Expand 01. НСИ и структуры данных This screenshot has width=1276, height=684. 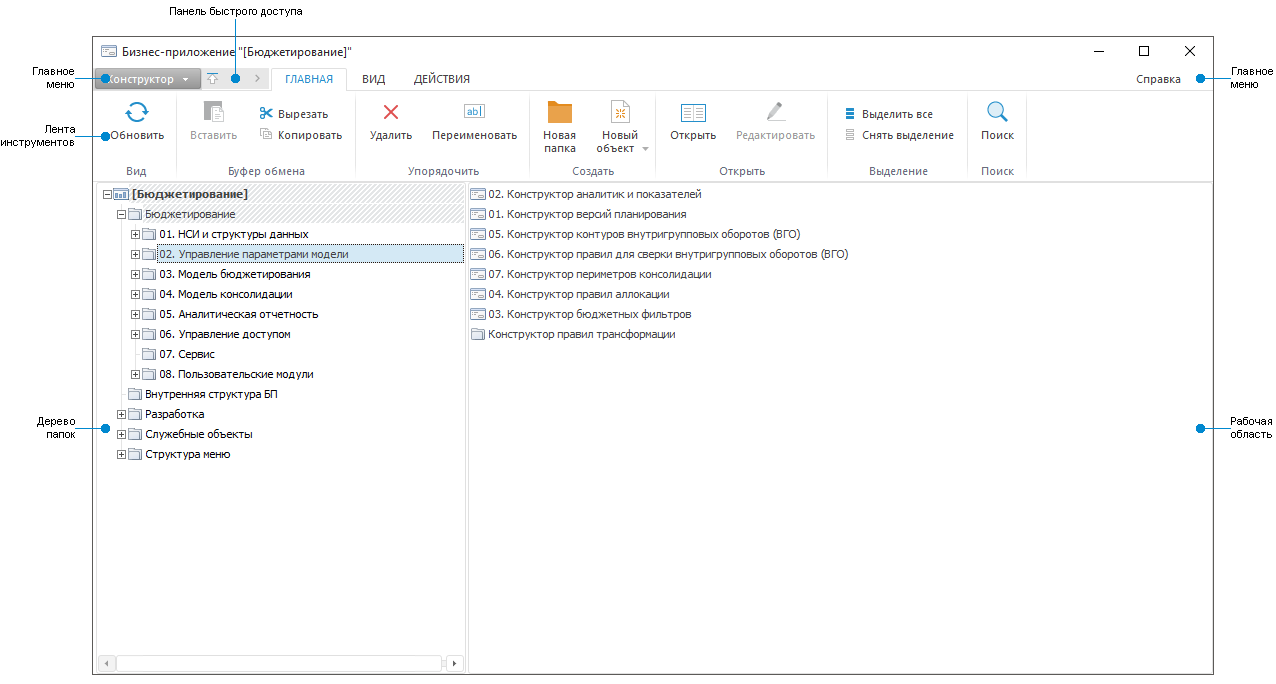(x=135, y=234)
